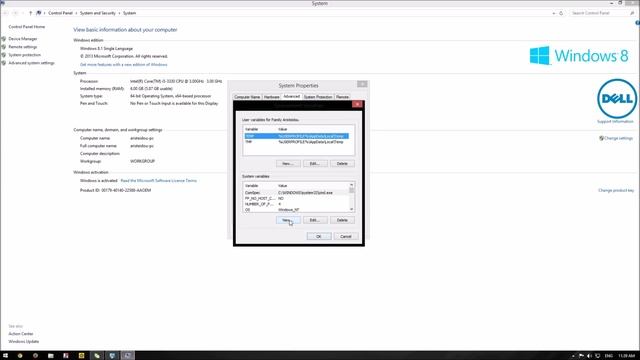Open System Protection tab in System Properties
The width and height of the screenshot is (640, 360).
point(318,97)
